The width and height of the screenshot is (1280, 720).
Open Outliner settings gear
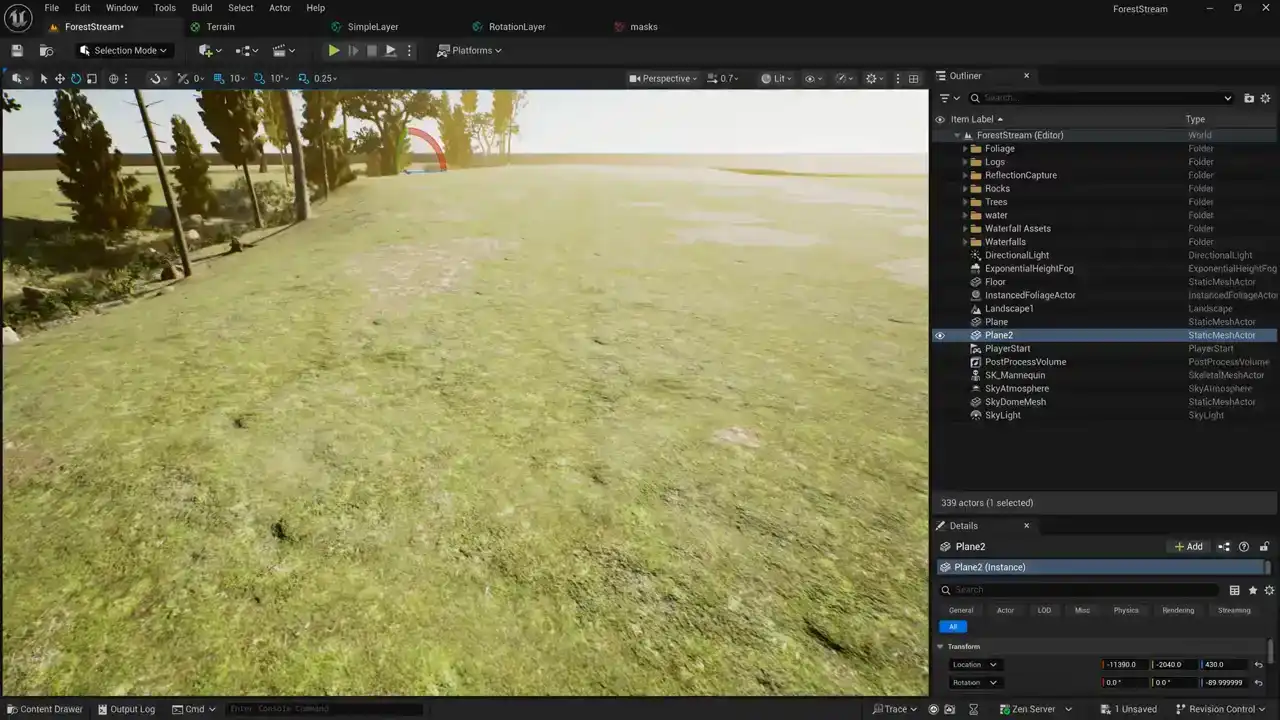1265,98
